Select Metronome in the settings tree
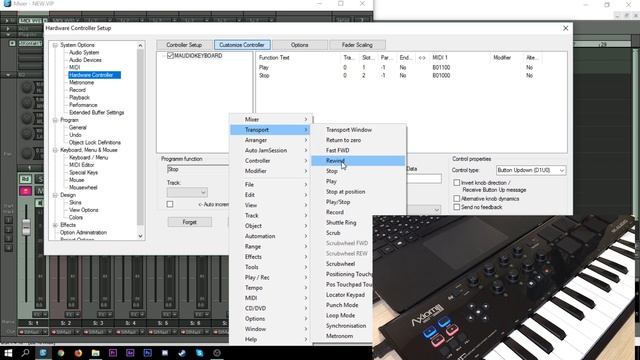 (82, 82)
